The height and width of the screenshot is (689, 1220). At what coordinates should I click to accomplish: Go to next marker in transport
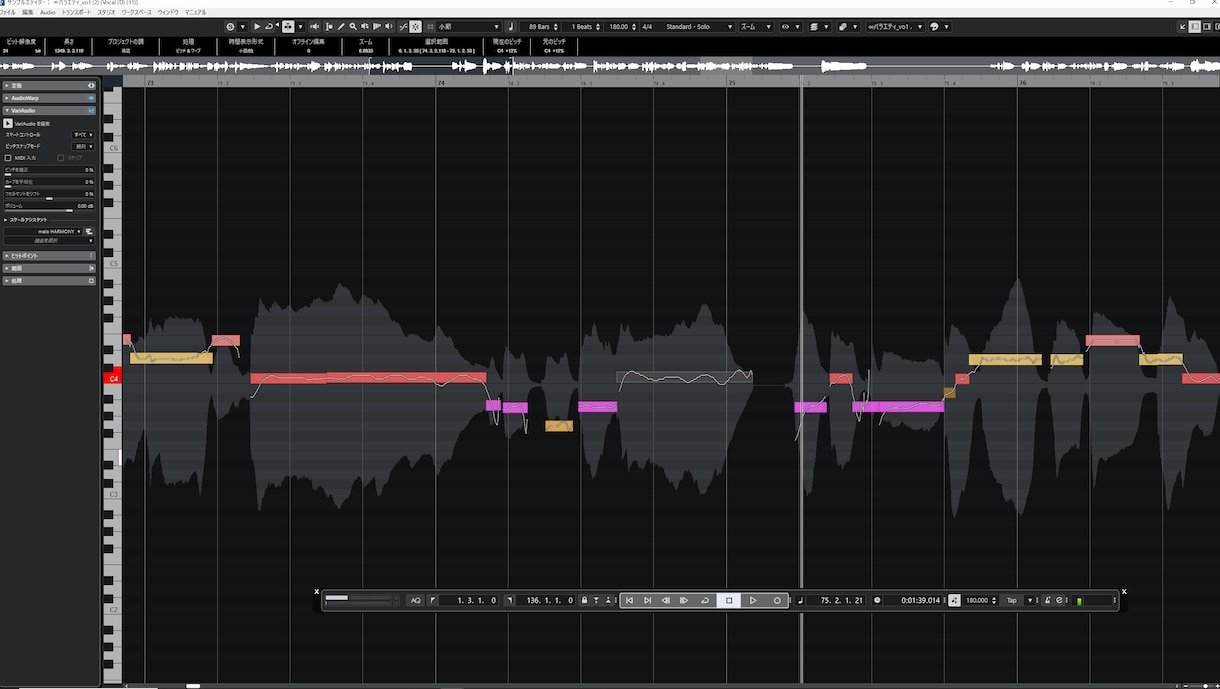(647, 600)
